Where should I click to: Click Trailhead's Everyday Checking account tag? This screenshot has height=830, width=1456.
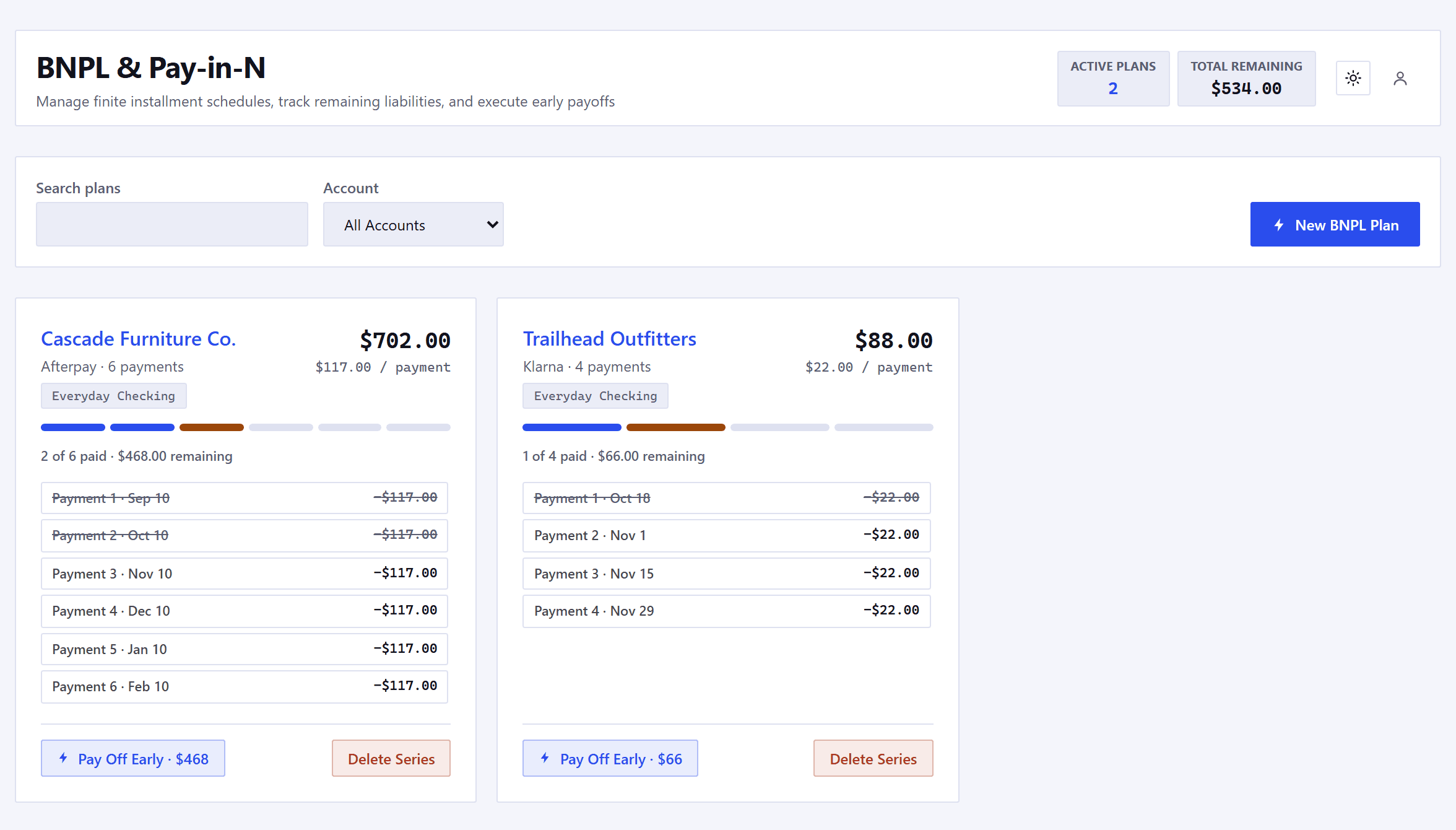pos(596,396)
